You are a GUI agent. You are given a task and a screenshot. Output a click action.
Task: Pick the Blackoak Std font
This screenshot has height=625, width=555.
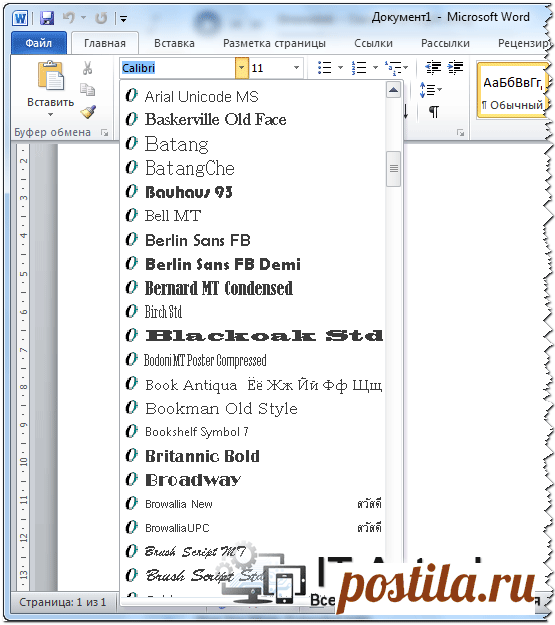pos(252,336)
